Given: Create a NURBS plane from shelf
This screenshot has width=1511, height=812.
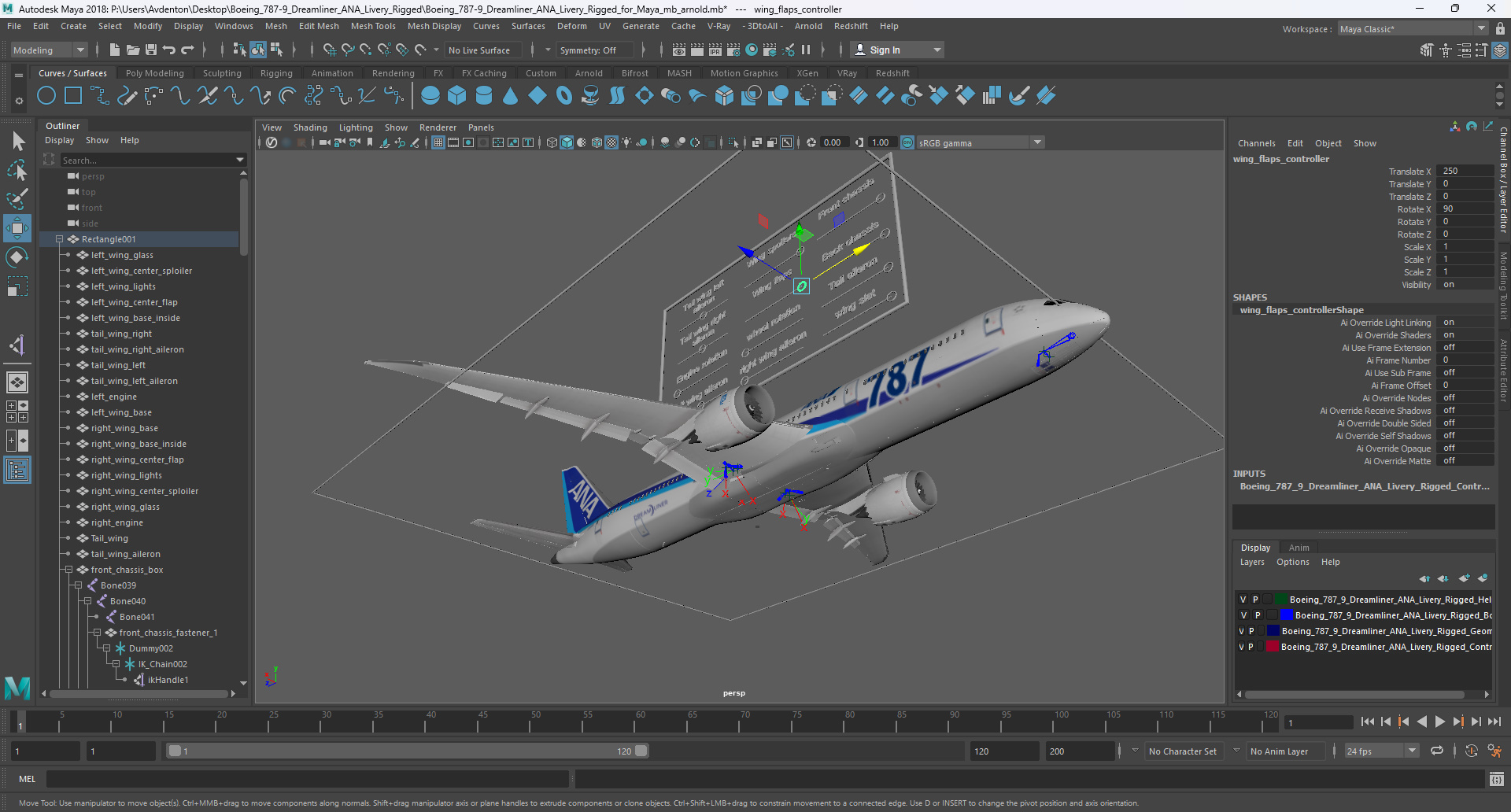Looking at the screenshot, I should tap(538, 96).
